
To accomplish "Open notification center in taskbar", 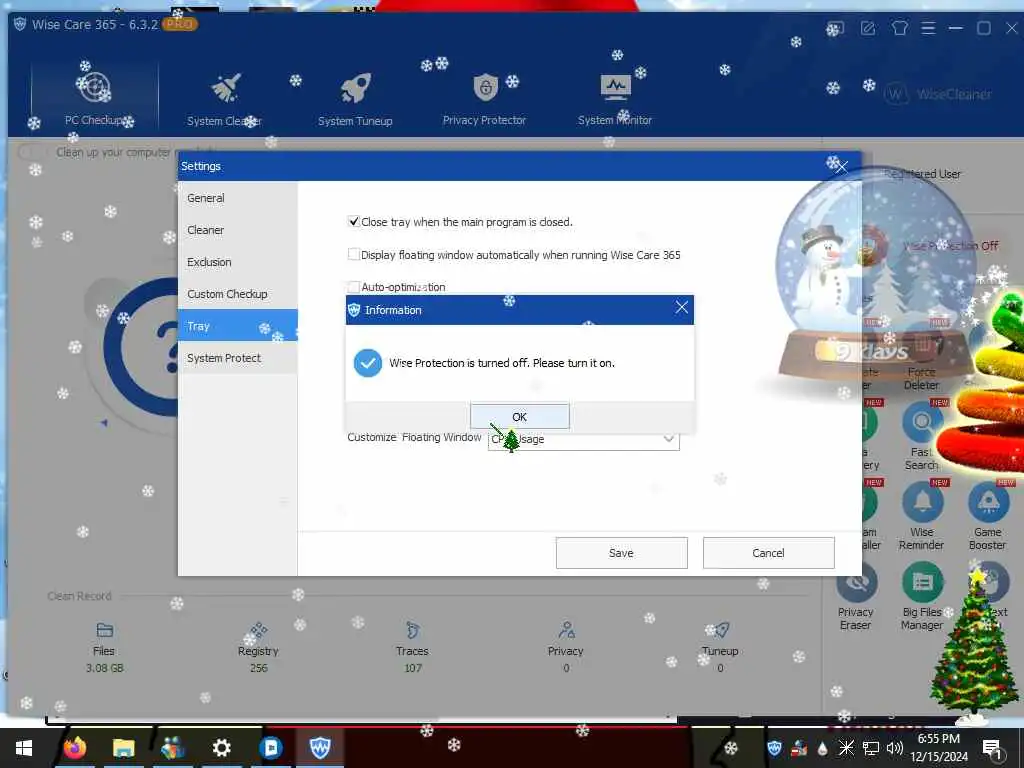I will [x=993, y=749].
